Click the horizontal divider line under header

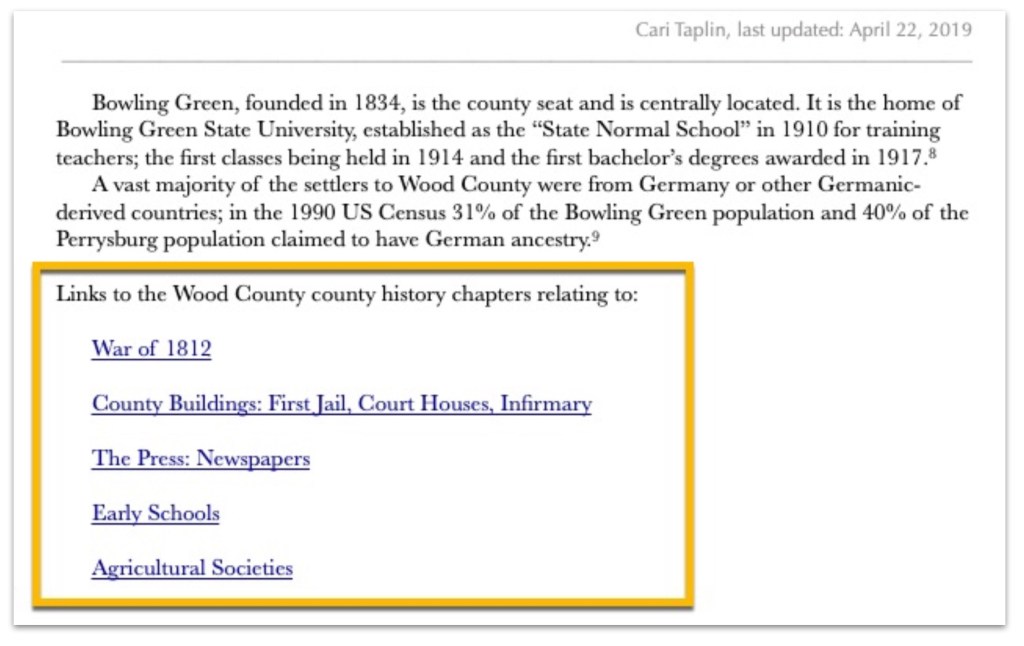click(x=516, y=62)
